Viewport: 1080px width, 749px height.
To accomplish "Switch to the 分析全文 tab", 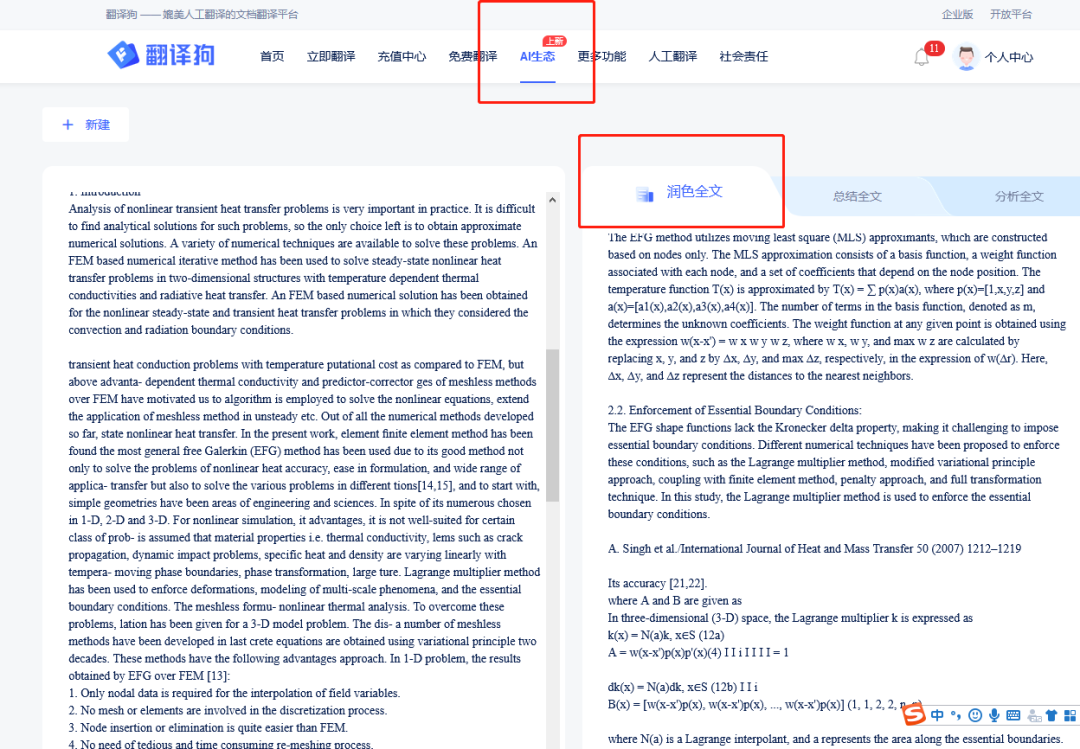I will coord(1019,196).
